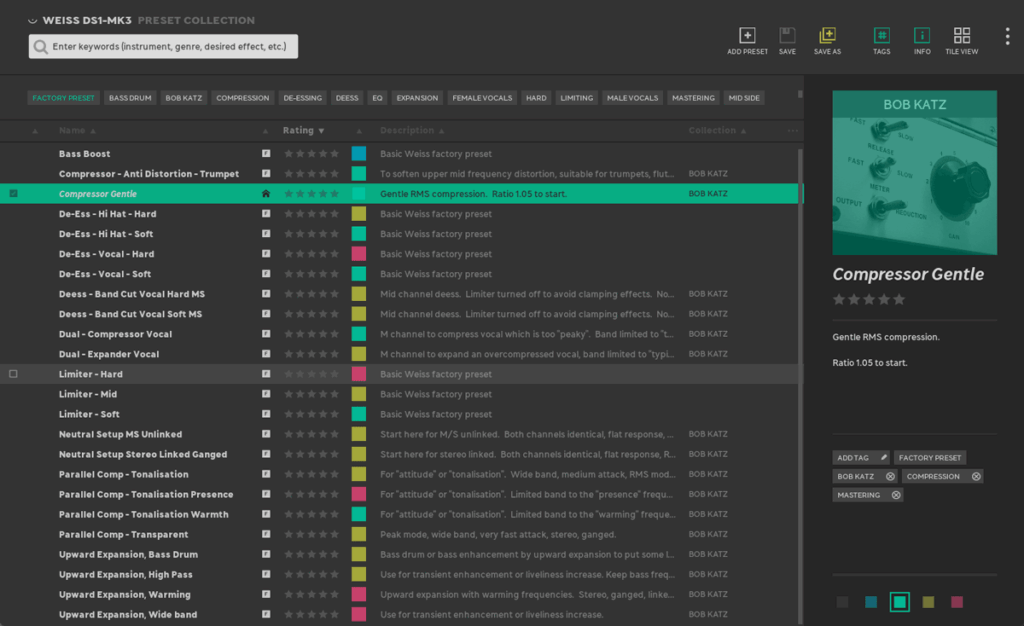Screen dimensions: 1024x626
Task: Toggle the FACTORY PRESET filter tag
Action: pos(63,98)
